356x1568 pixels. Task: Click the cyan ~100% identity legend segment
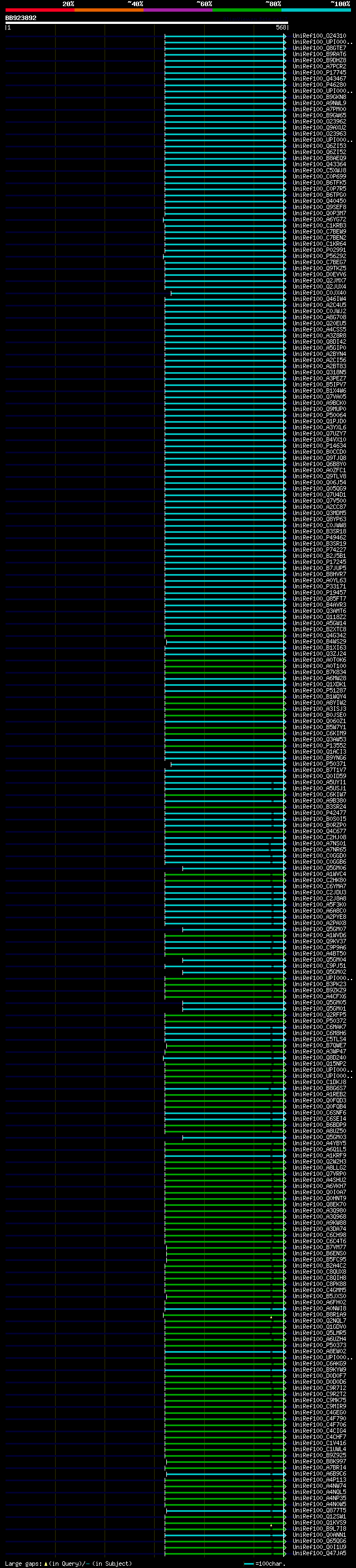coord(316,10)
